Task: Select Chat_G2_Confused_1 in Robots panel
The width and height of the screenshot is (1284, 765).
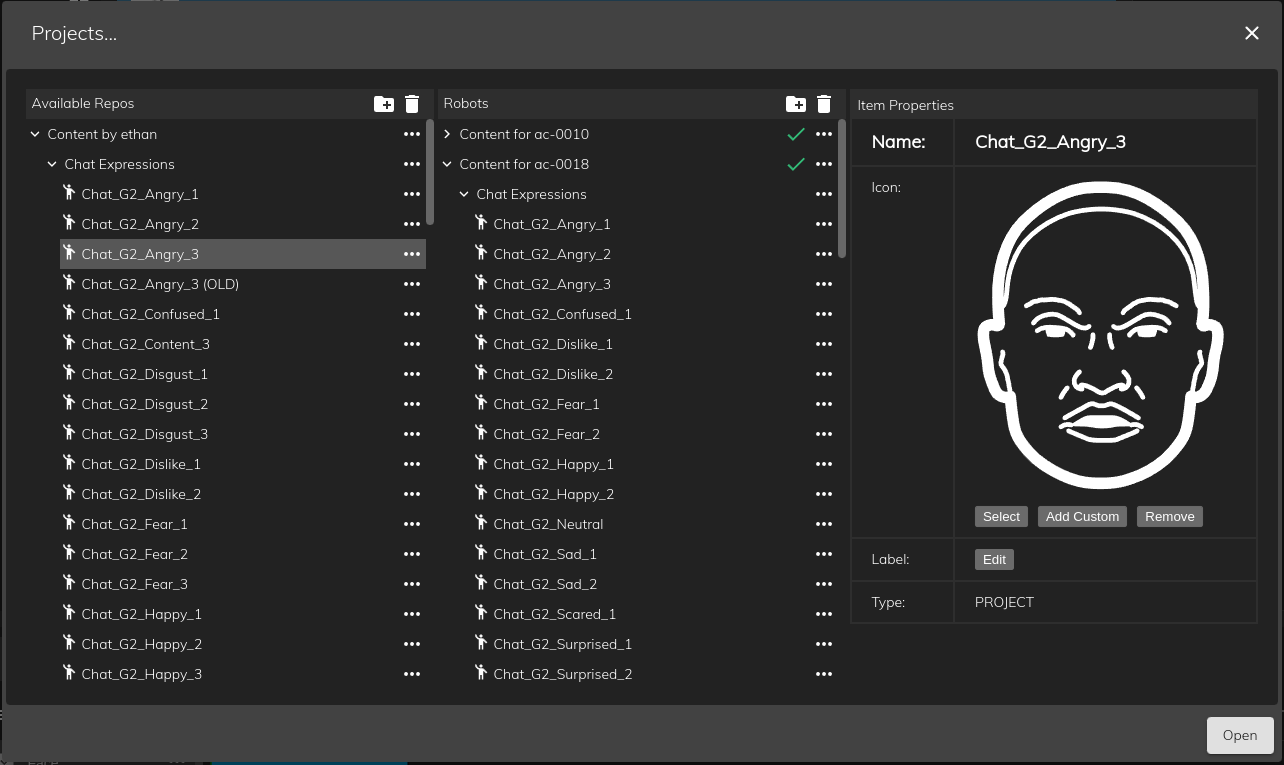Action: tap(655, 314)
